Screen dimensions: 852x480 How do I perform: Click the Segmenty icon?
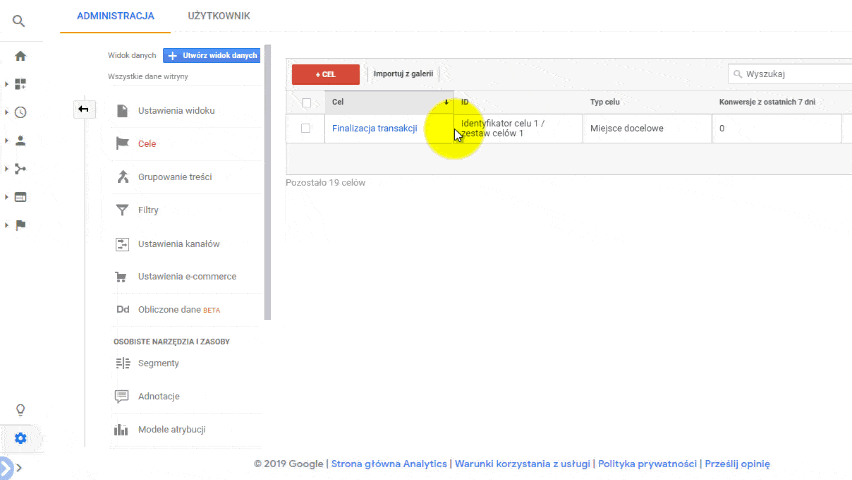(123, 363)
